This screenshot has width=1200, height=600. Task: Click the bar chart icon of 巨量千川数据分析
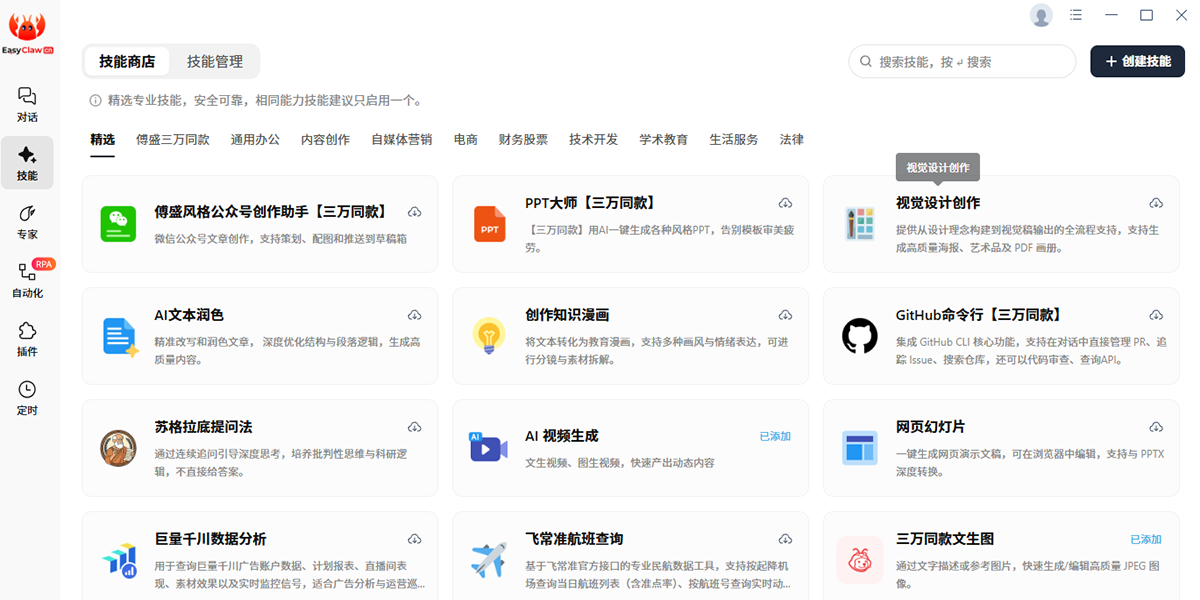point(119,560)
